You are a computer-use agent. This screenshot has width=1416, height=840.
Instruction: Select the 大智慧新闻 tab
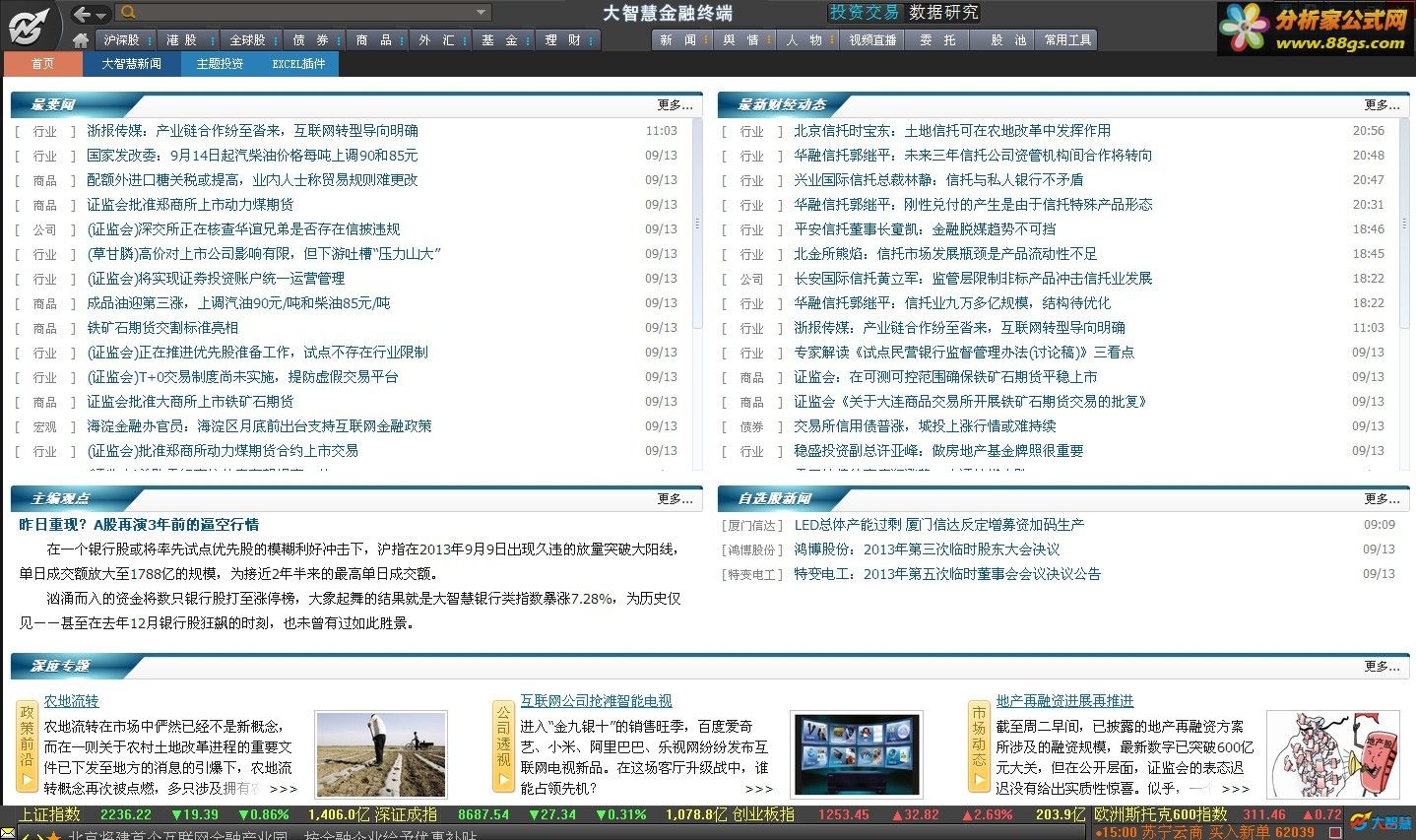pos(131,64)
